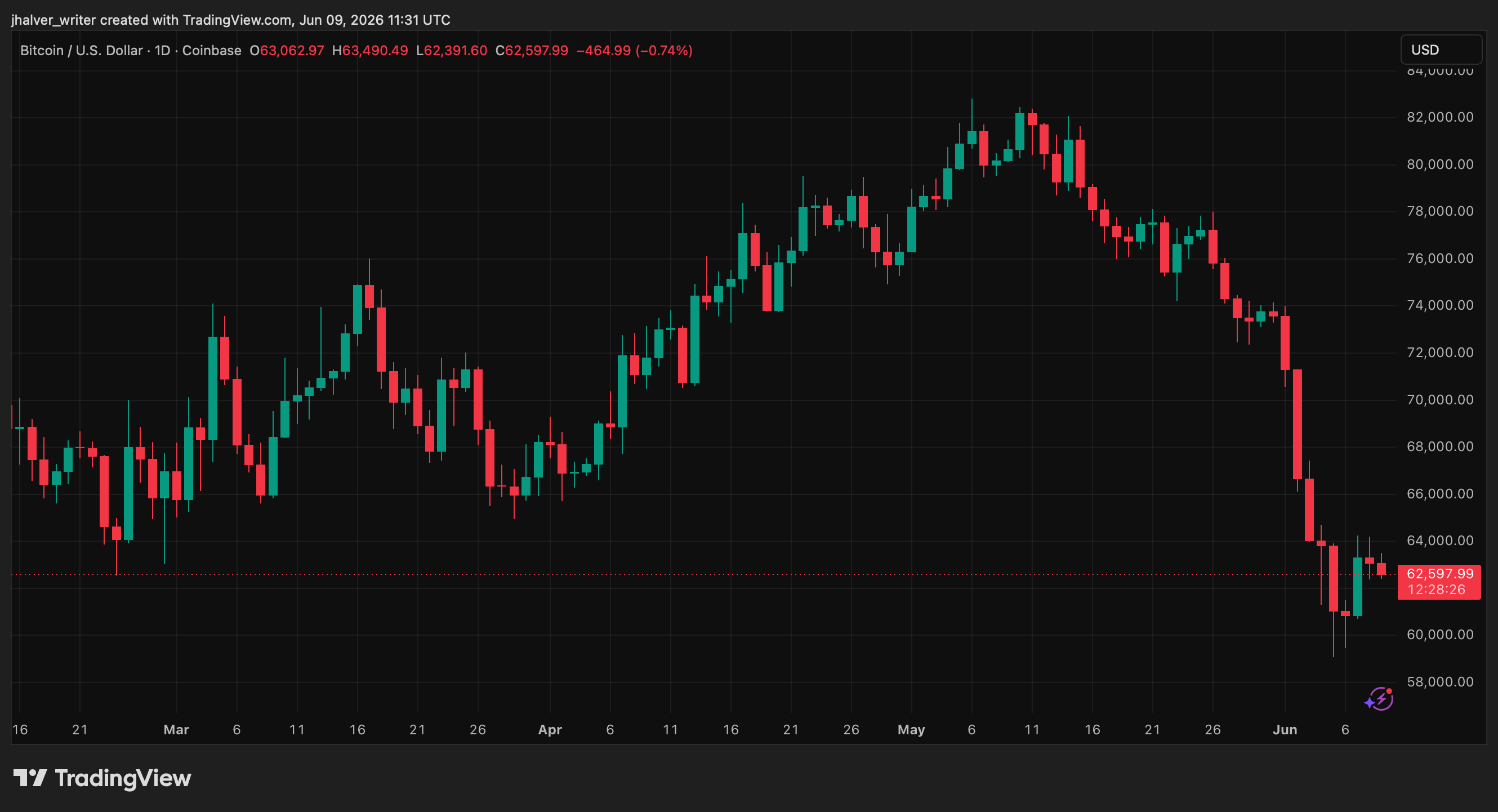This screenshot has height=812, width=1498.
Task: Click the 70,000.00 price axis label
Action: pyautogui.click(x=1440, y=400)
